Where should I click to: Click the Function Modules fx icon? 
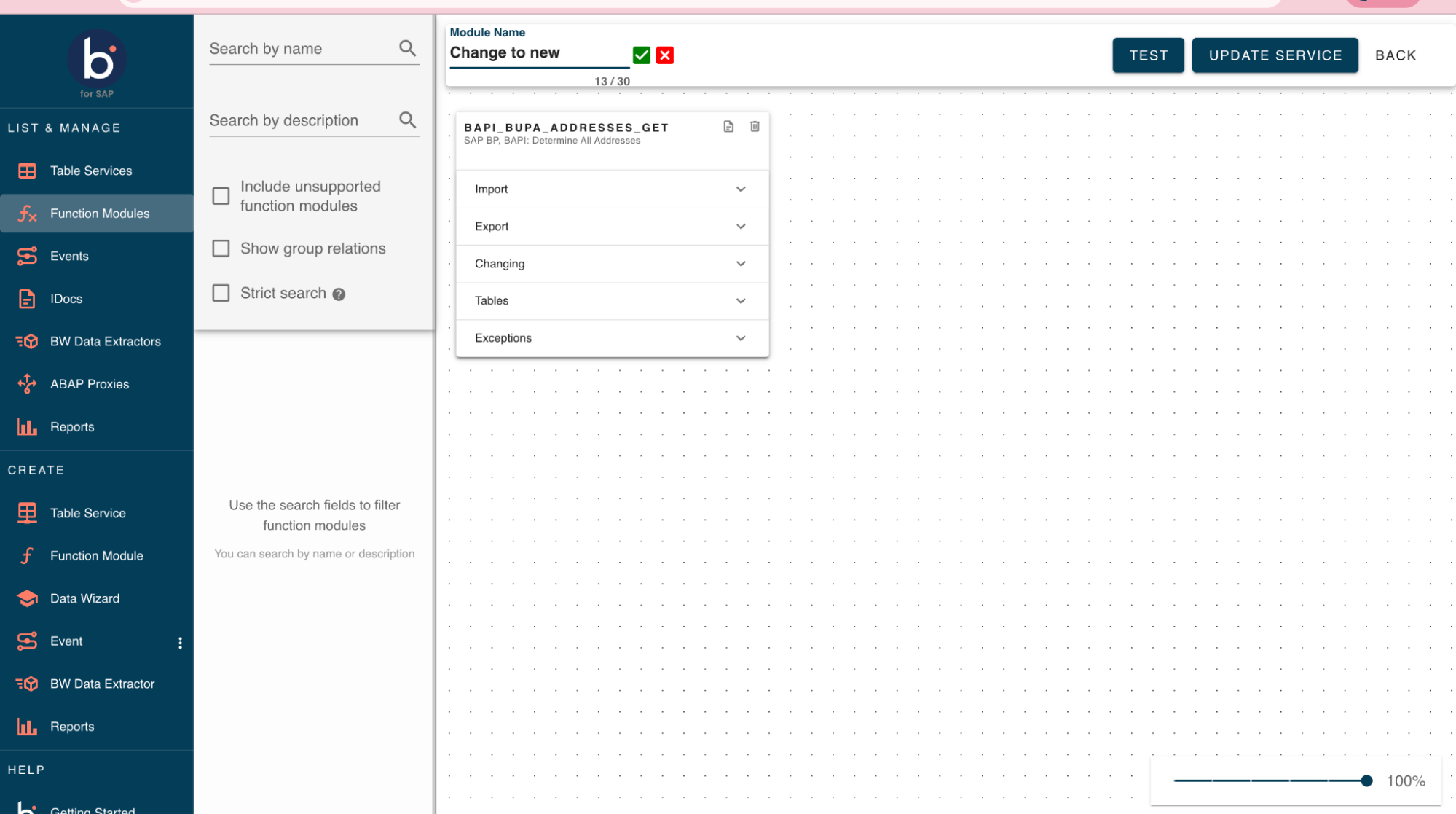tap(27, 214)
